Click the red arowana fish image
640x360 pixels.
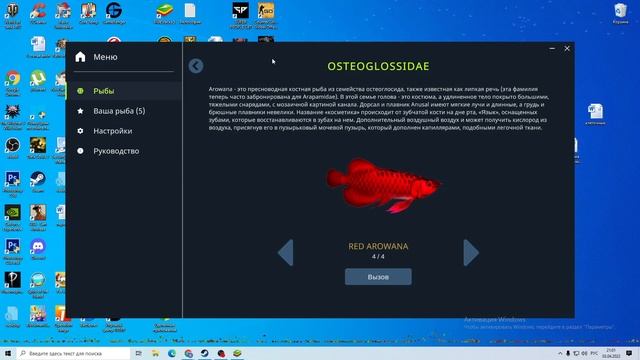pyautogui.click(x=383, y=186)
